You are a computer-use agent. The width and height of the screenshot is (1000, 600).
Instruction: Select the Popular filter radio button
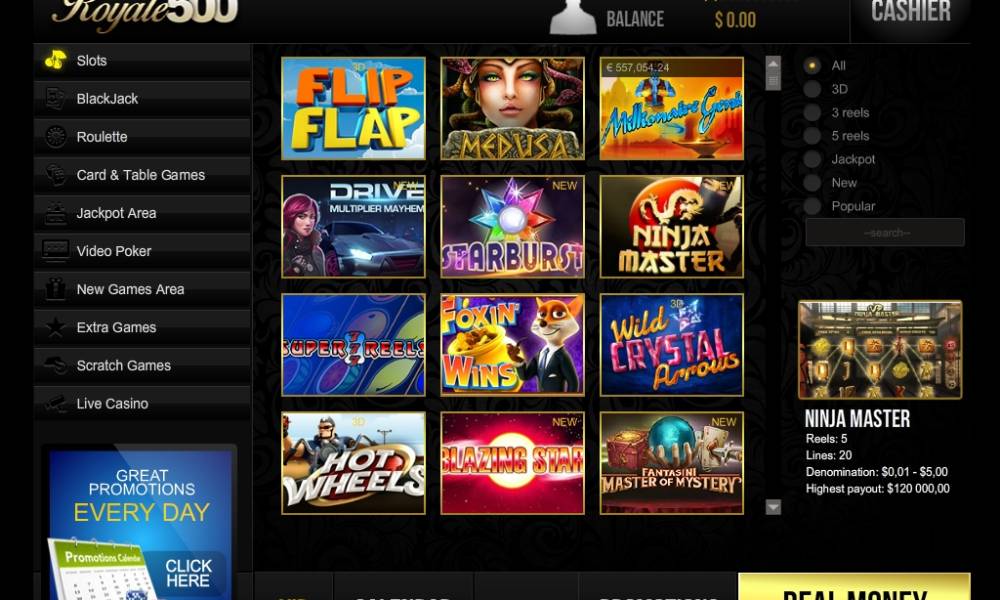[812, 206]
